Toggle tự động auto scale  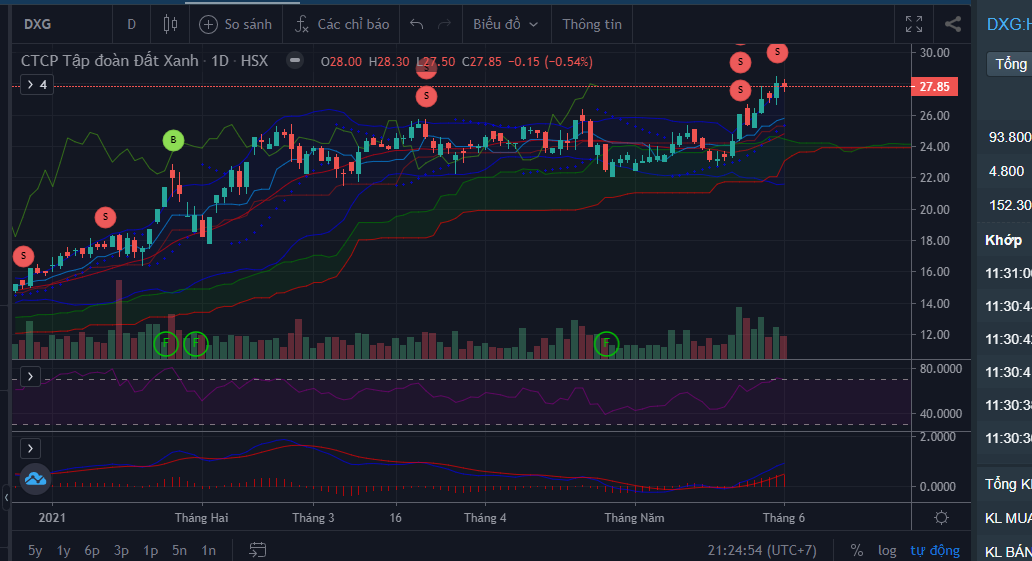(935, 550)
